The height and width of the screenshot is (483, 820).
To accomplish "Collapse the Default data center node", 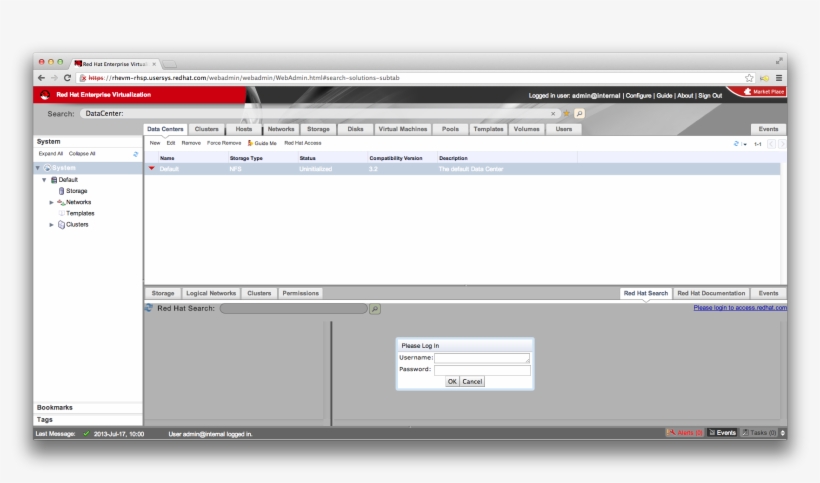I will click(44, 180).
